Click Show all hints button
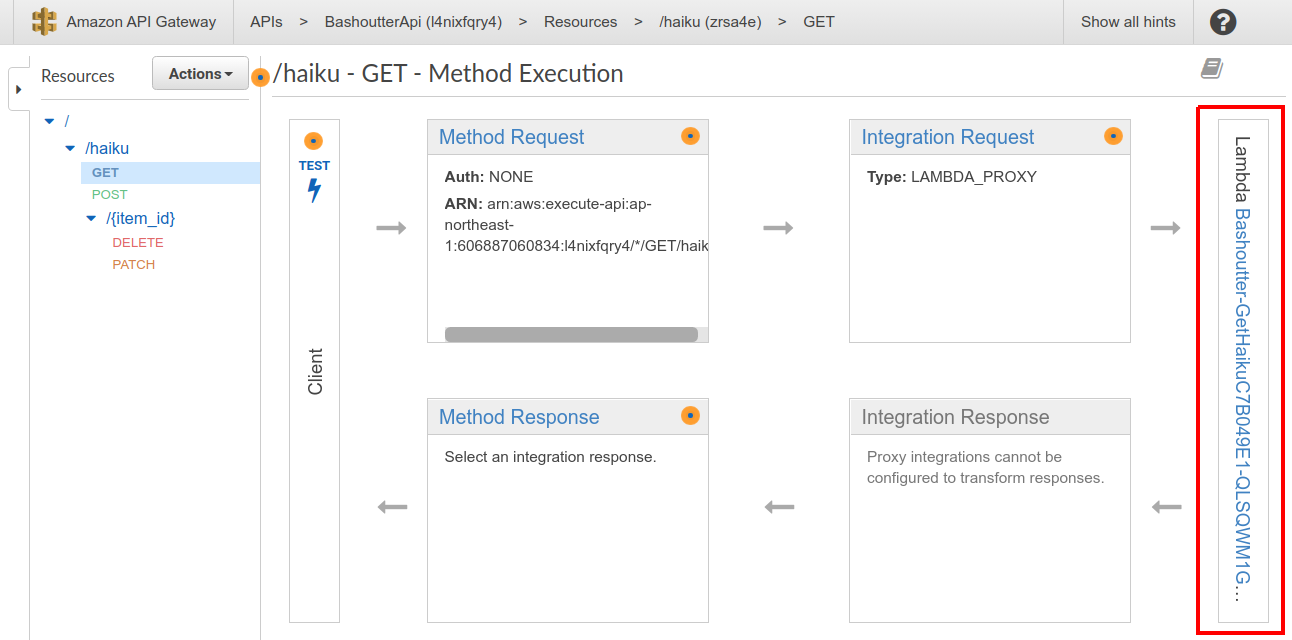Viewport: 1292px width, 640px height. click(x=1128, y=22)
